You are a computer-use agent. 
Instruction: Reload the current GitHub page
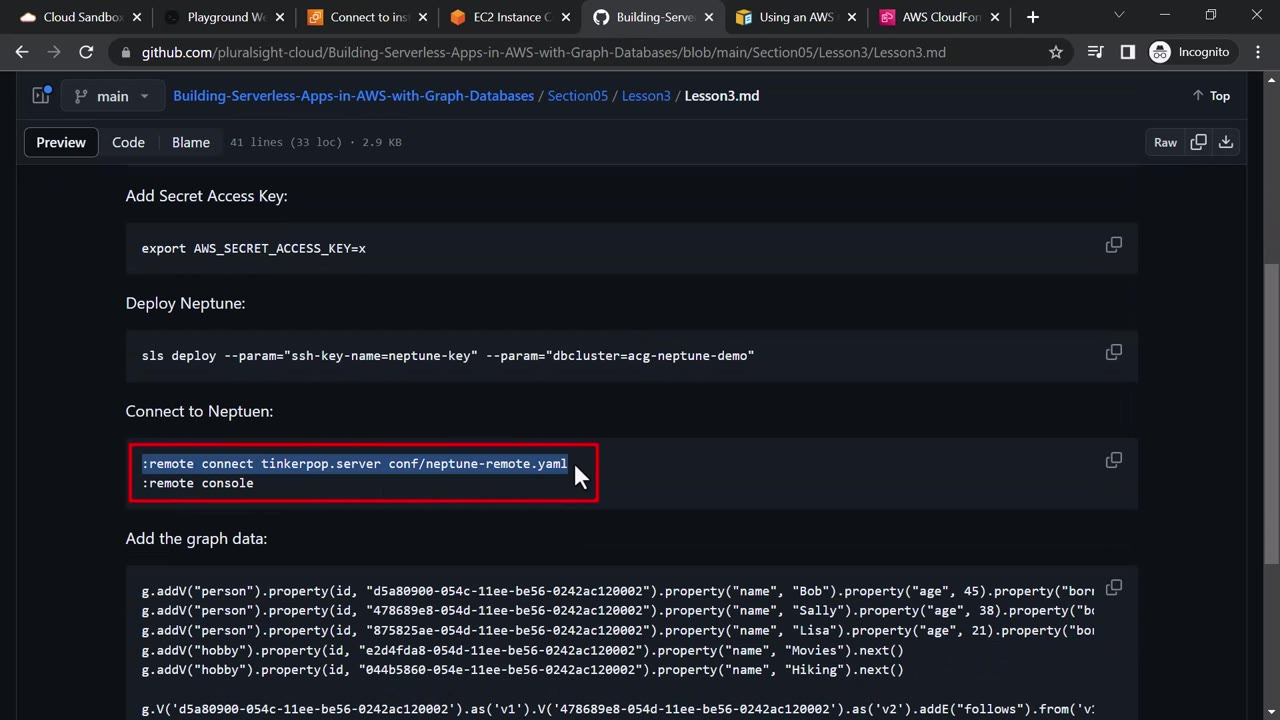pyautogui.click(x=86, y=52)
